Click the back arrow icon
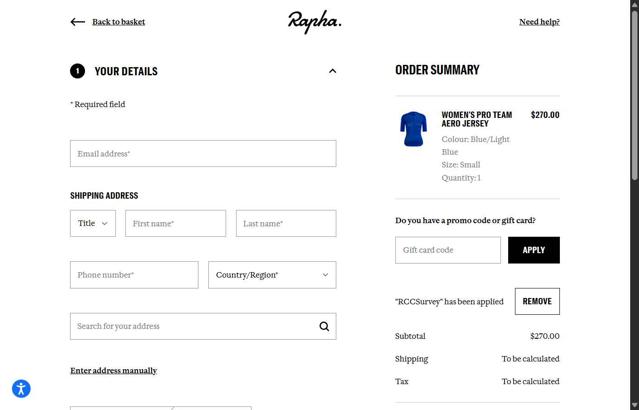This screenshot has height=410, width=639. pyautogui.click(x=77, y=22)
